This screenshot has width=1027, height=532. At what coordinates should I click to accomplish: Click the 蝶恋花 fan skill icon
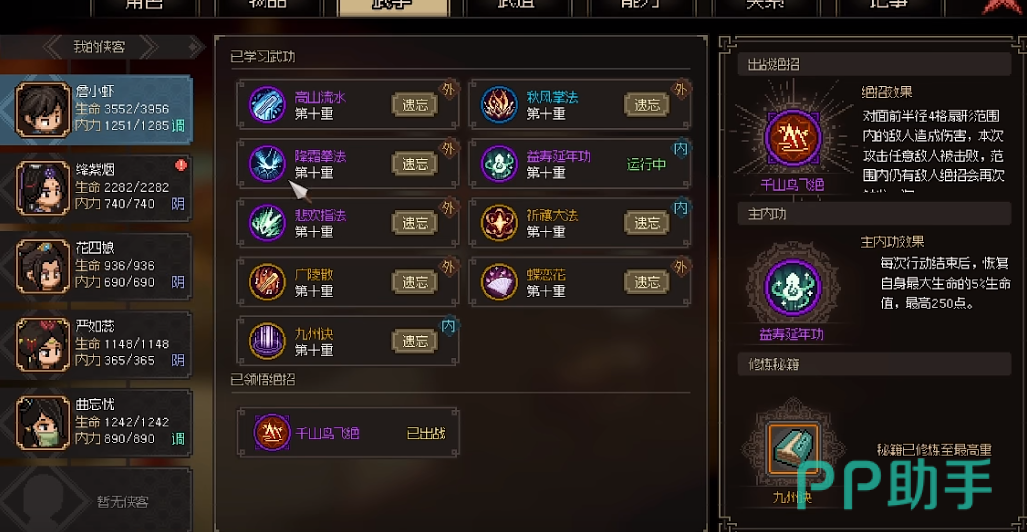[499, 282]
